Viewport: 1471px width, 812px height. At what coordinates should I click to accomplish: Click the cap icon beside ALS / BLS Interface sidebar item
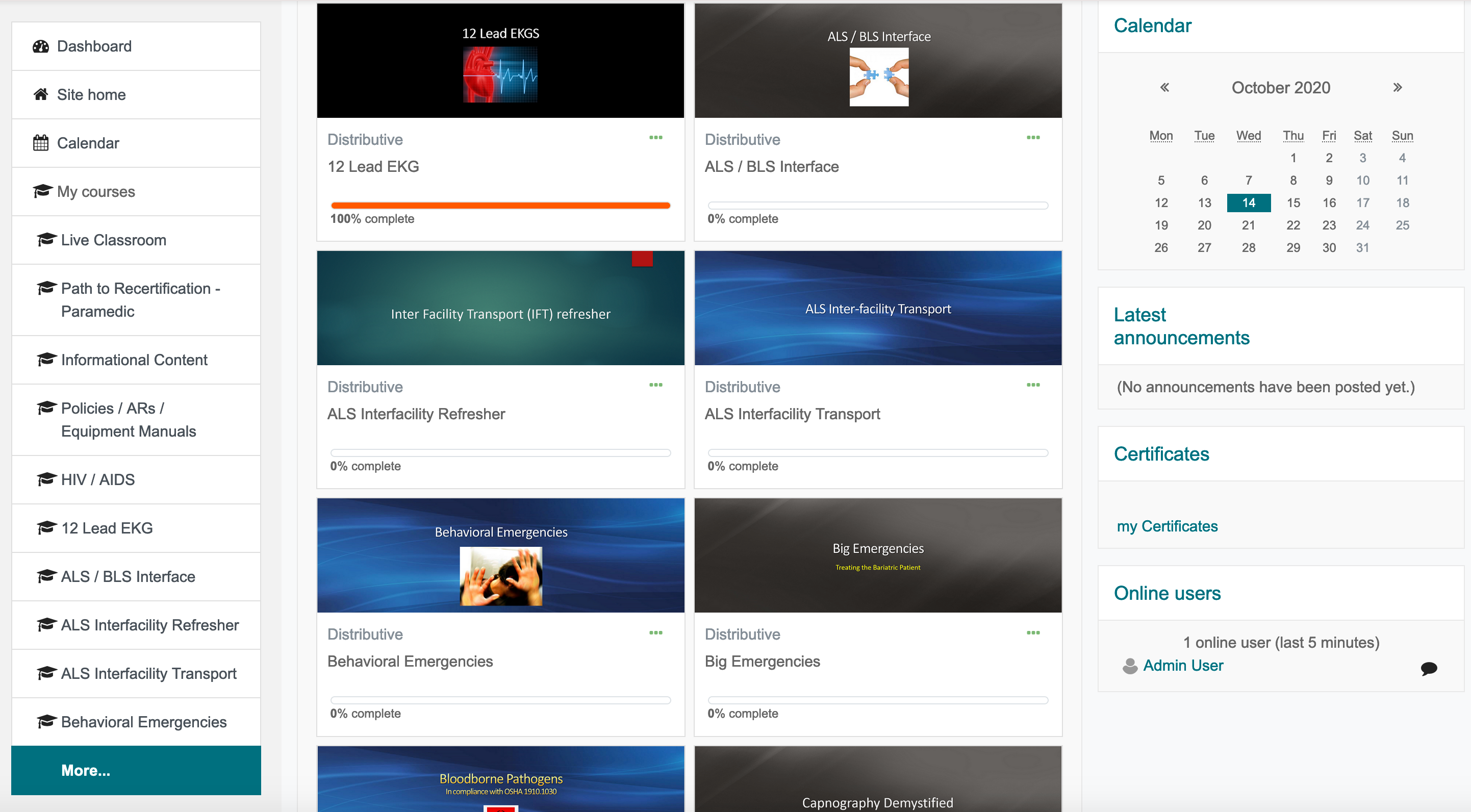[x=46, y=576]
